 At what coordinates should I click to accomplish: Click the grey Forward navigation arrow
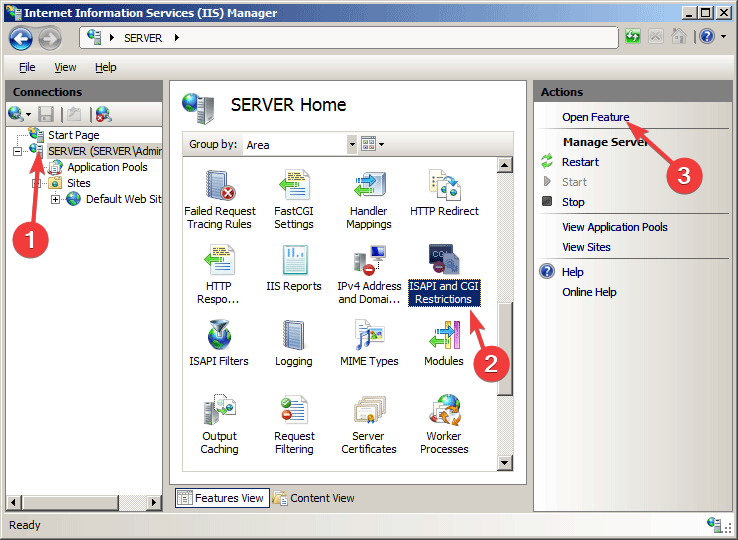click(x=50, y=39)
